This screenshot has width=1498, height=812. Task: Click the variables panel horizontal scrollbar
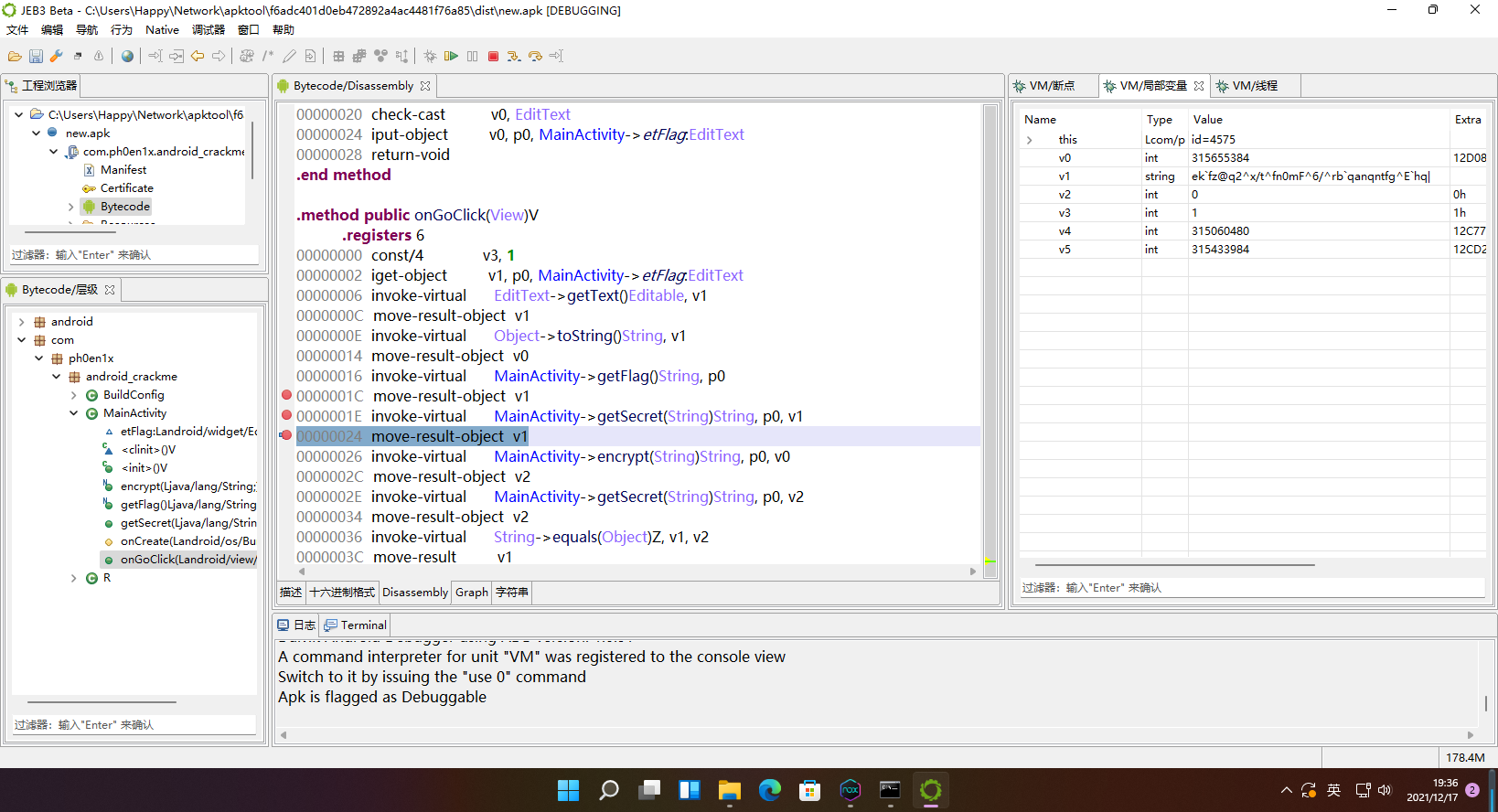point(1174,565)
